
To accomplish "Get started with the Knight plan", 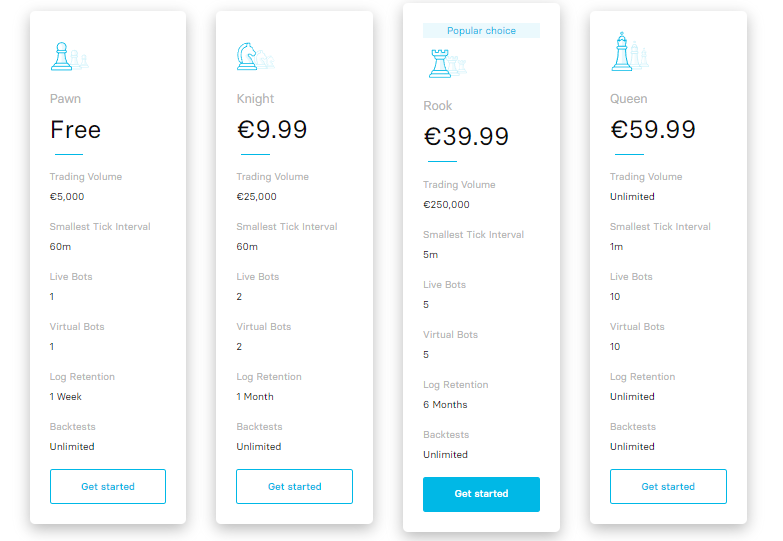I will [x=294, y=486].
